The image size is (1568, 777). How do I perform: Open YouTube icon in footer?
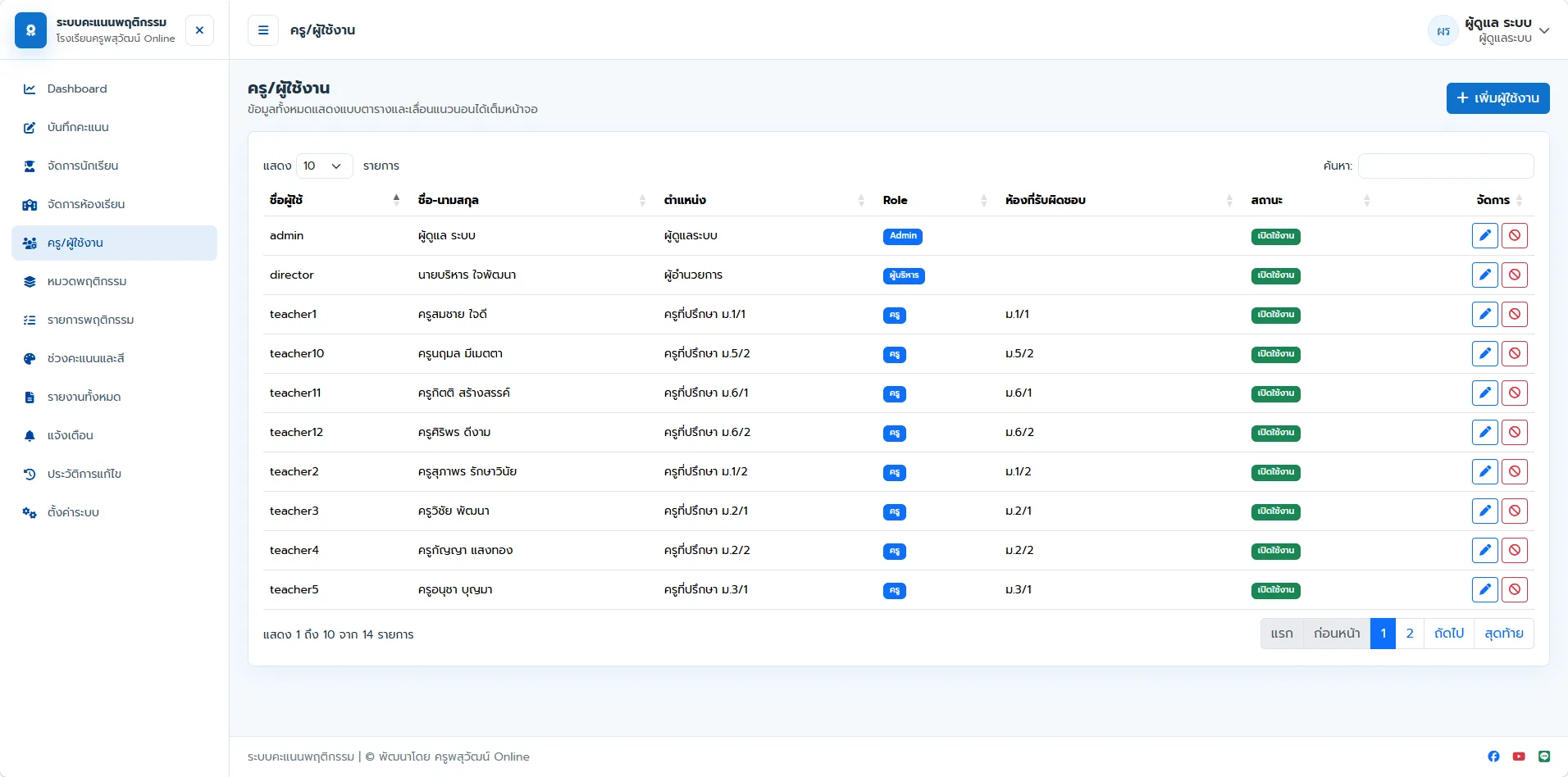click(x=1519, y=757)
